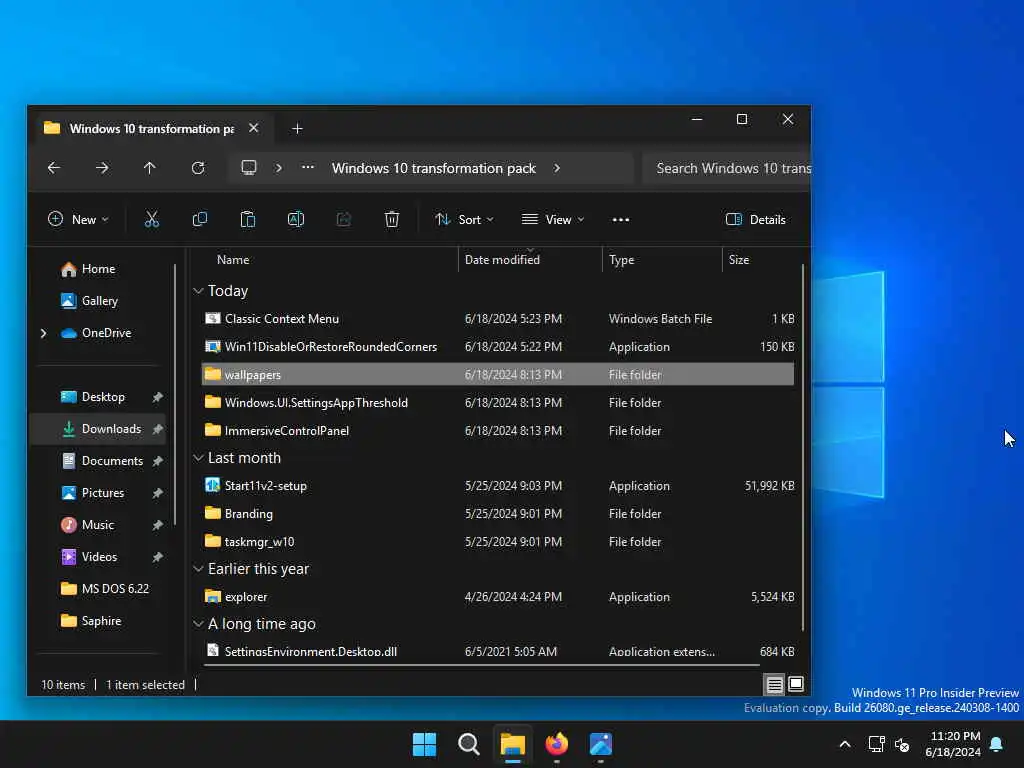Refresh the folder view
Screen dimensions: 1024x768
click(198, 168)
